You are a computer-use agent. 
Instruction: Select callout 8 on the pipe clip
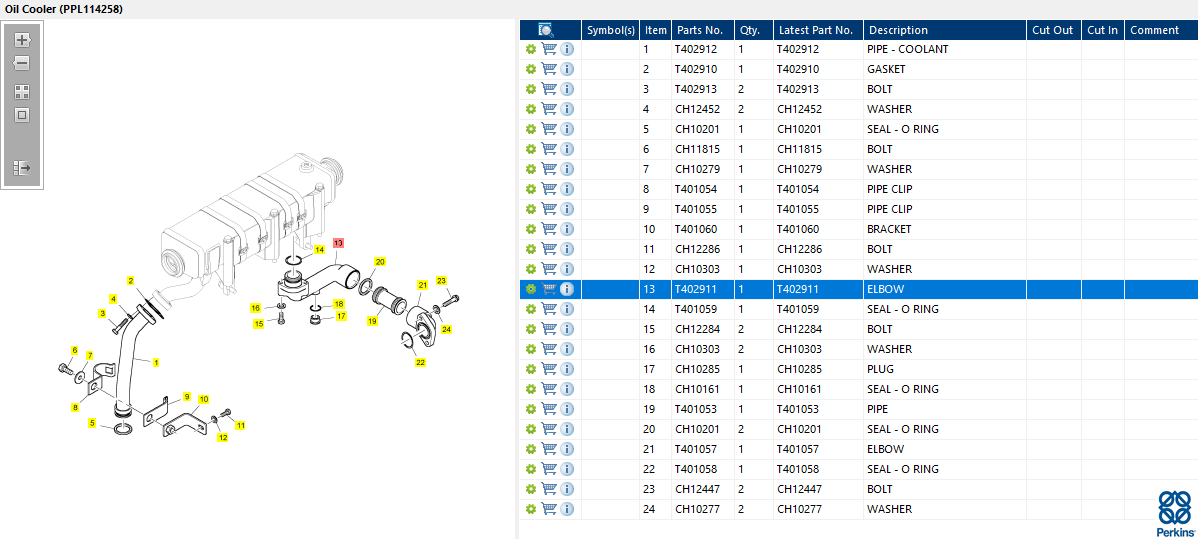[x=75, y=407]
